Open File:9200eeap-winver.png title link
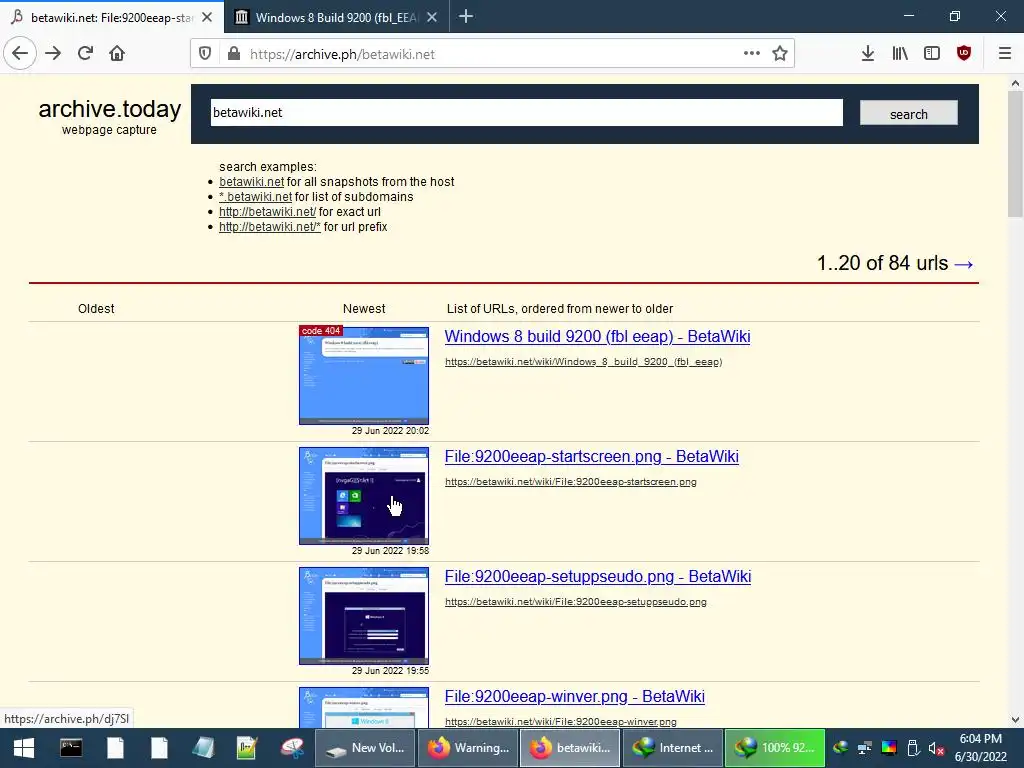This screenshot has height=768, width=1024. 575,697
